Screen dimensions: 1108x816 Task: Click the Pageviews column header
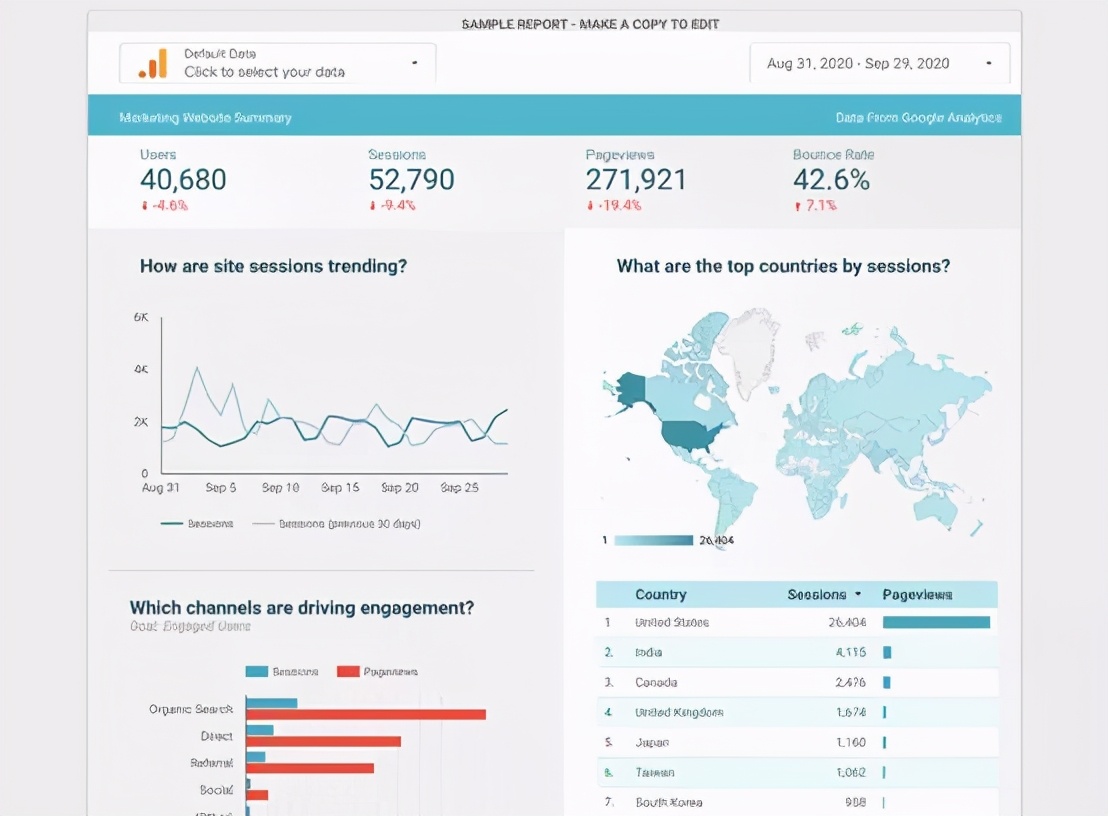point(917,595)
